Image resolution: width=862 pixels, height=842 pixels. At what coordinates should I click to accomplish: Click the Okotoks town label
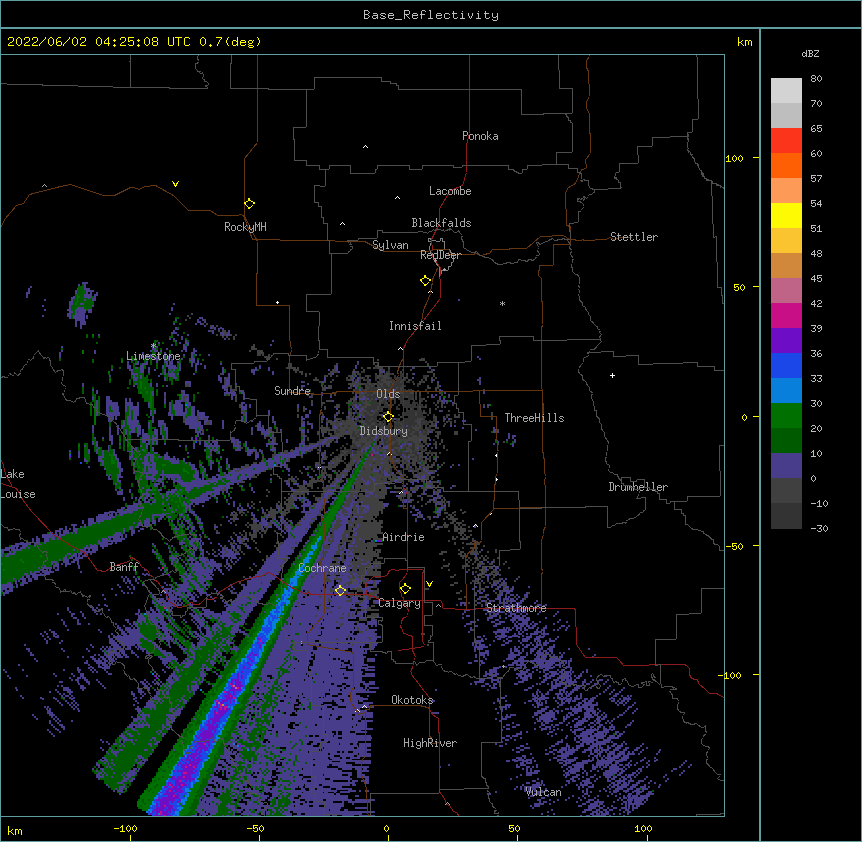[412, 700]
